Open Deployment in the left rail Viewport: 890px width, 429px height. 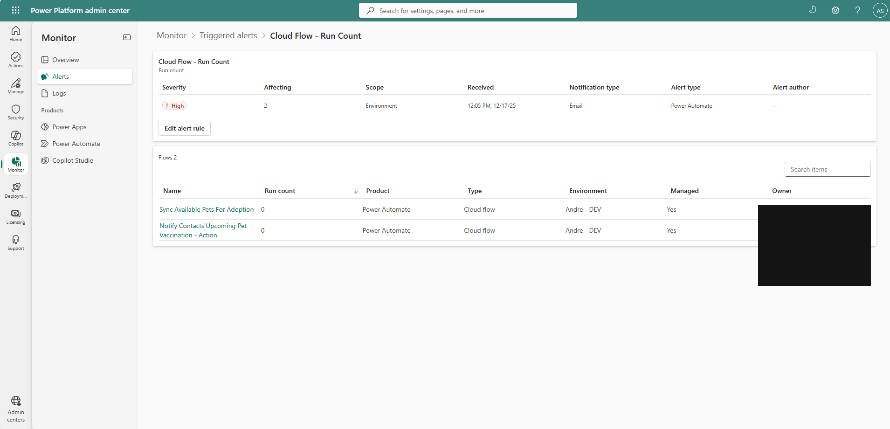click(x=16, y=190)
